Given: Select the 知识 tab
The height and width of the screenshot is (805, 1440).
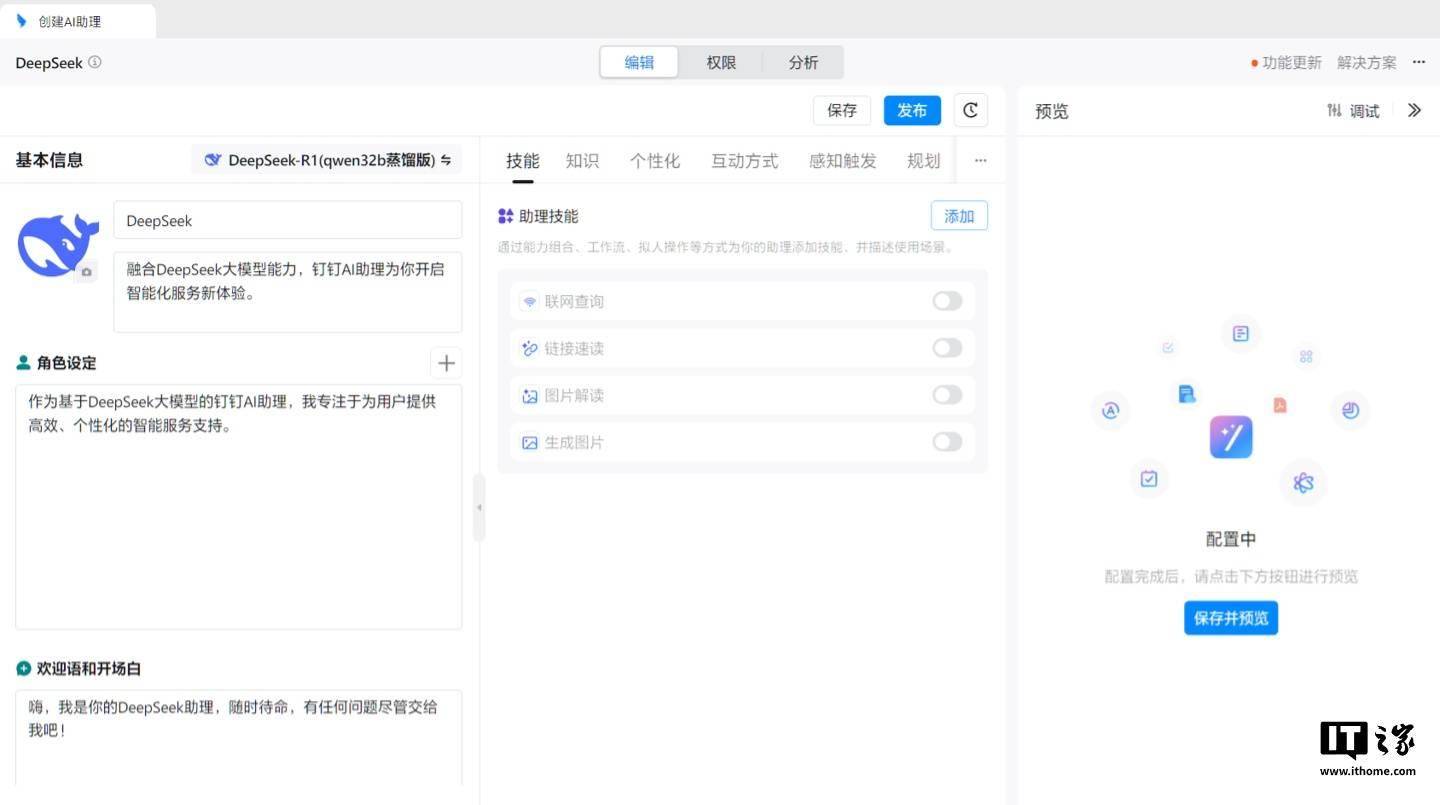Looking at the screenshot, I should pyautogui.click(x=583, y=161).
